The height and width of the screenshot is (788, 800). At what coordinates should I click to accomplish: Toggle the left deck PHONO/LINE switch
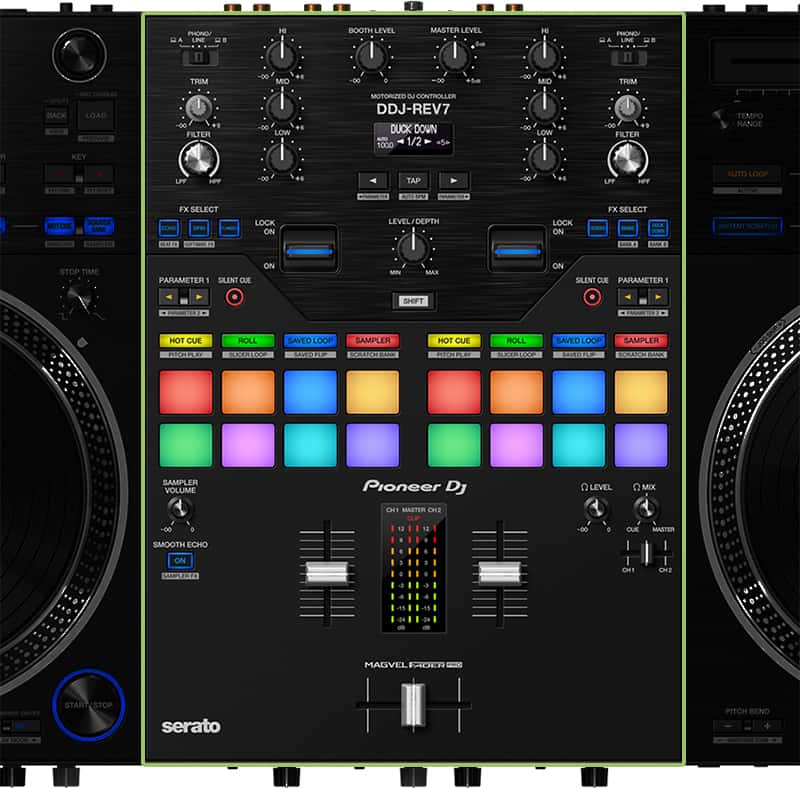point(199,57)
